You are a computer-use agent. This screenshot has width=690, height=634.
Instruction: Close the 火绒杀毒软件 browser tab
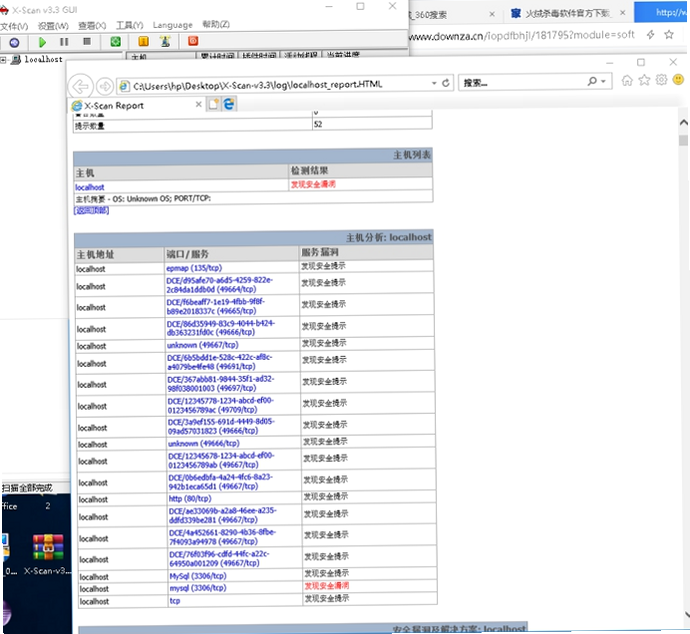[x=623, y=13]
